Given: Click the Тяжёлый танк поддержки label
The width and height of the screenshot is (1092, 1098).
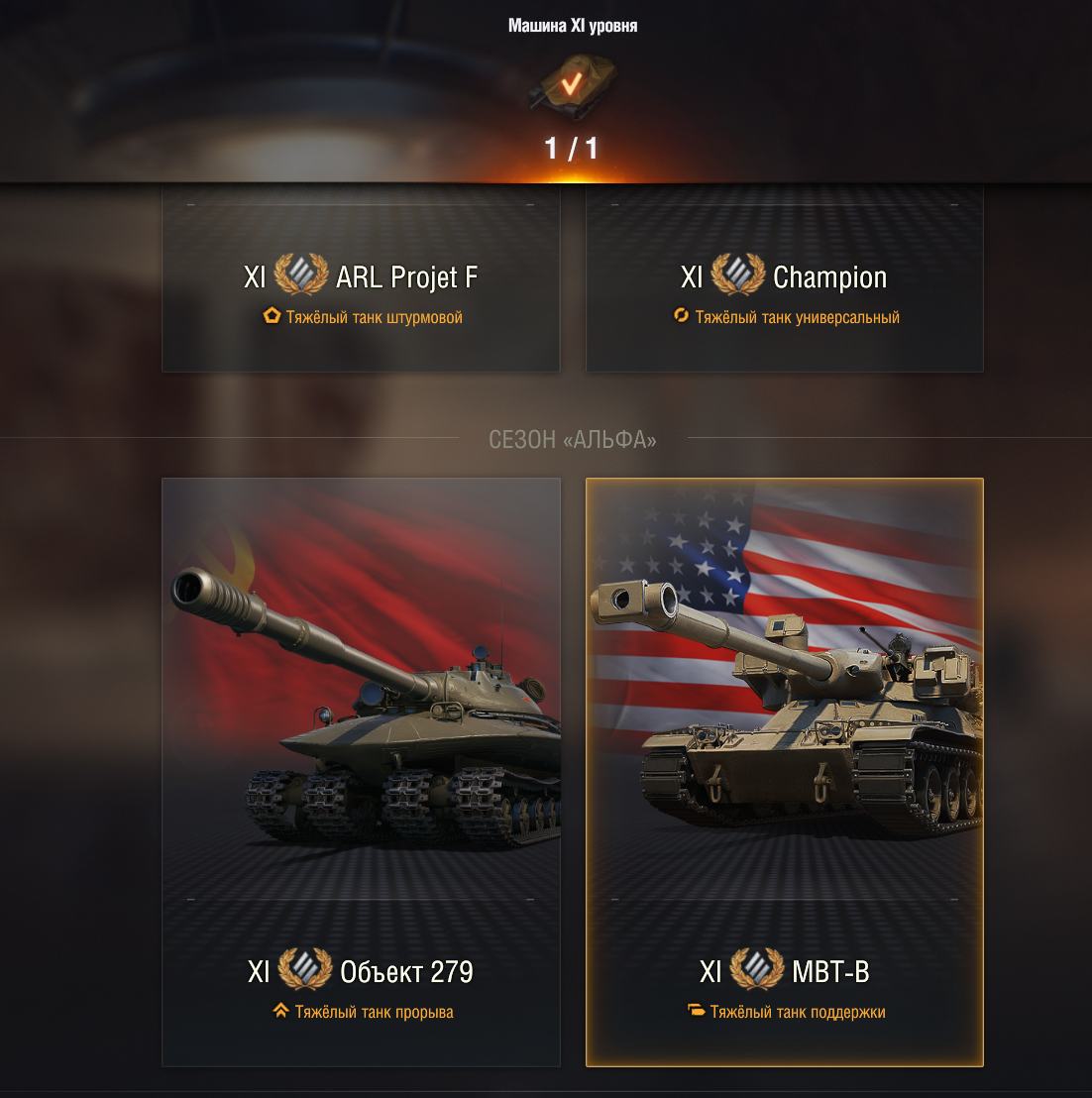Looking at the screenshot, I should 798,1012.
